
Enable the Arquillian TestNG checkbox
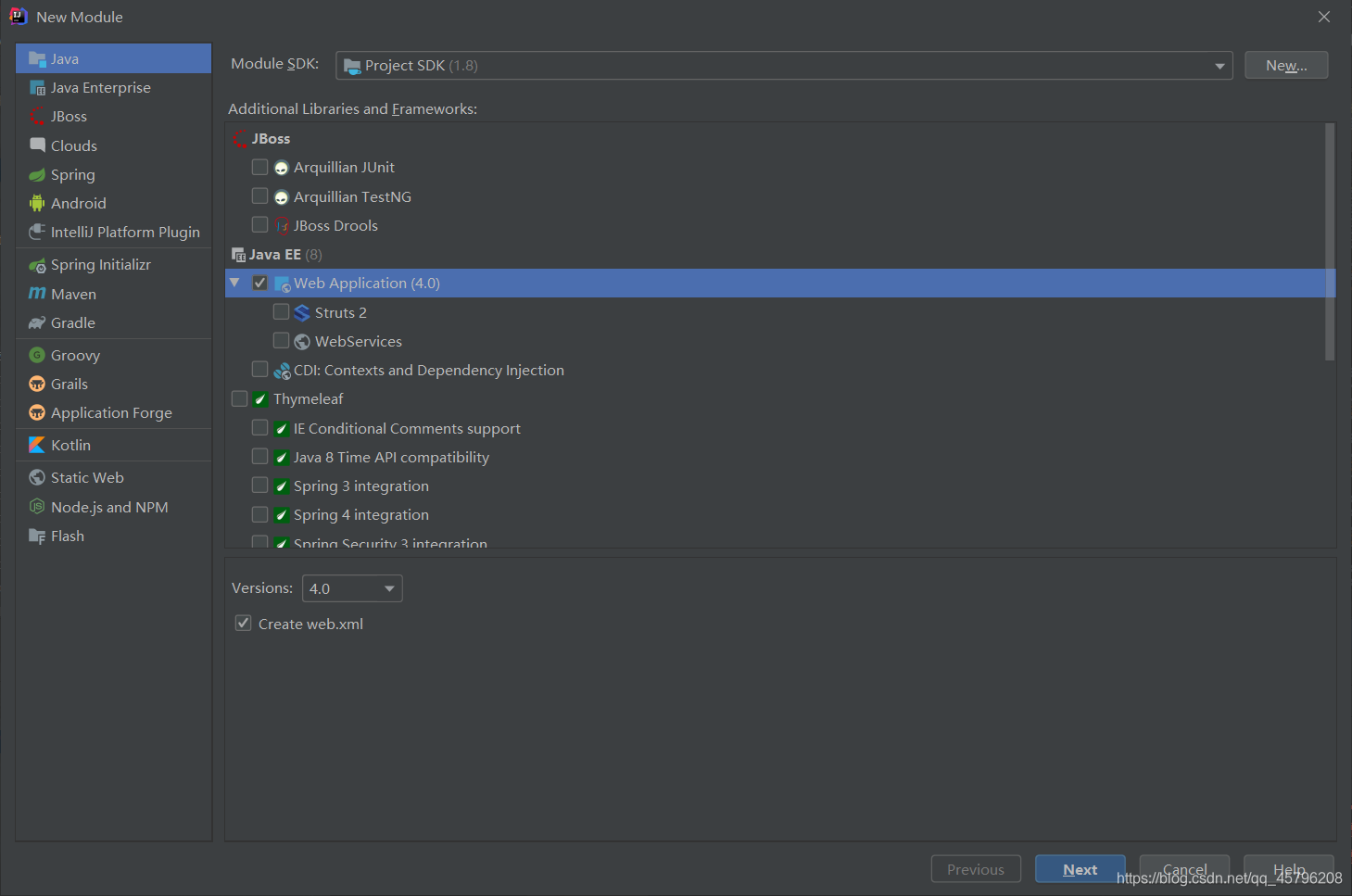pyautogui.click(x=260, y=196)
